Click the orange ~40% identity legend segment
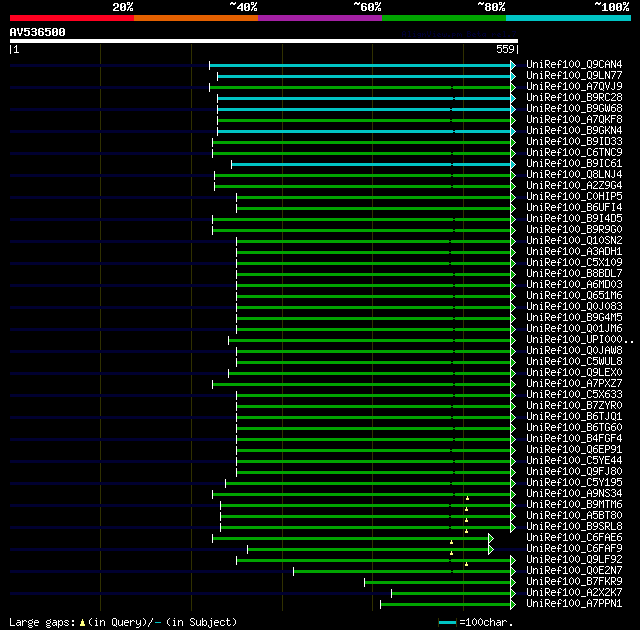The image size is (640, 630). pyautogui.click(x=196, y=18)
